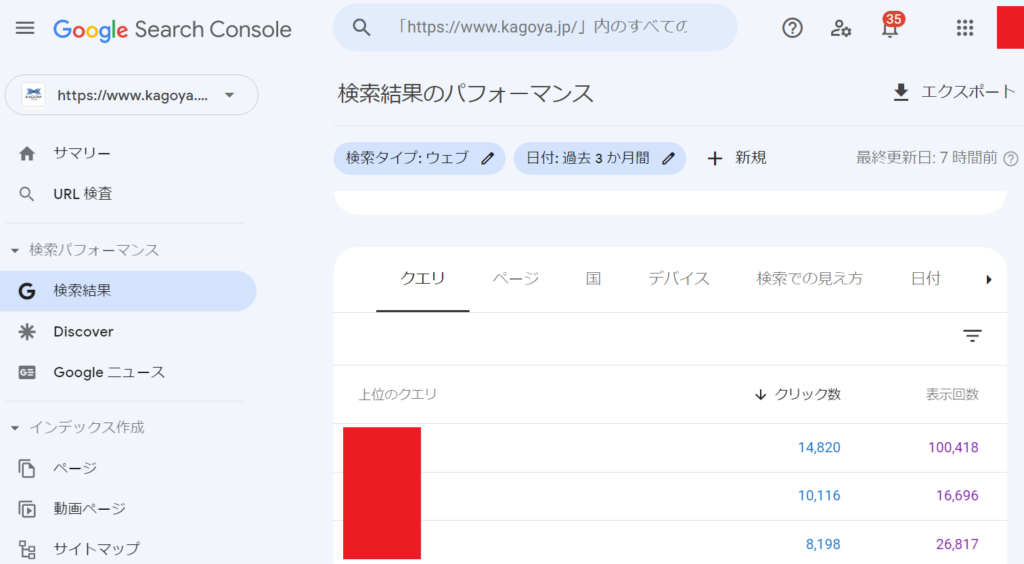Switch to the ページ tab
This screenshot has height=564, width=1024.
pyautogui.click(x=515, y=279)
